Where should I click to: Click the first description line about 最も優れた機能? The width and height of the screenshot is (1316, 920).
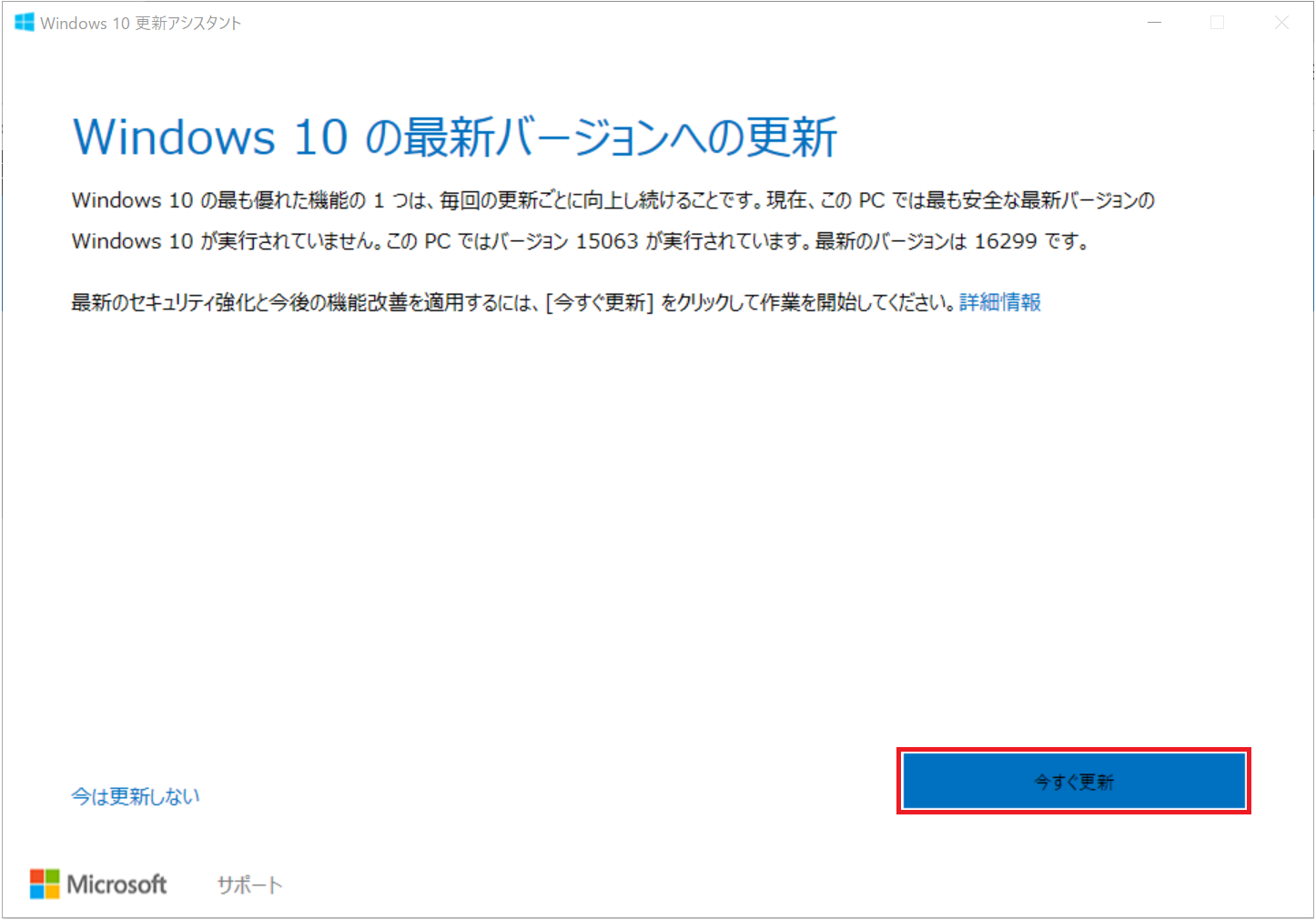coord(612,200)
